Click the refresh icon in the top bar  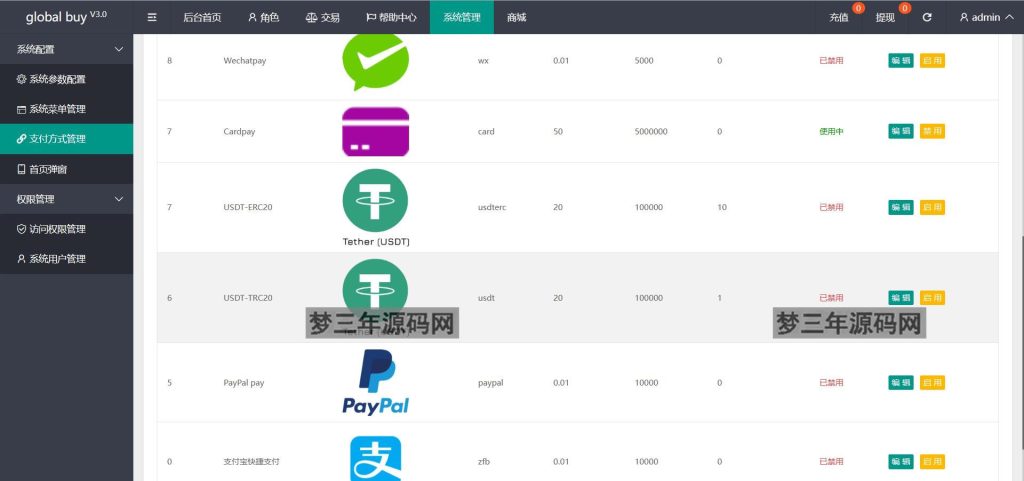click(927, 18)
